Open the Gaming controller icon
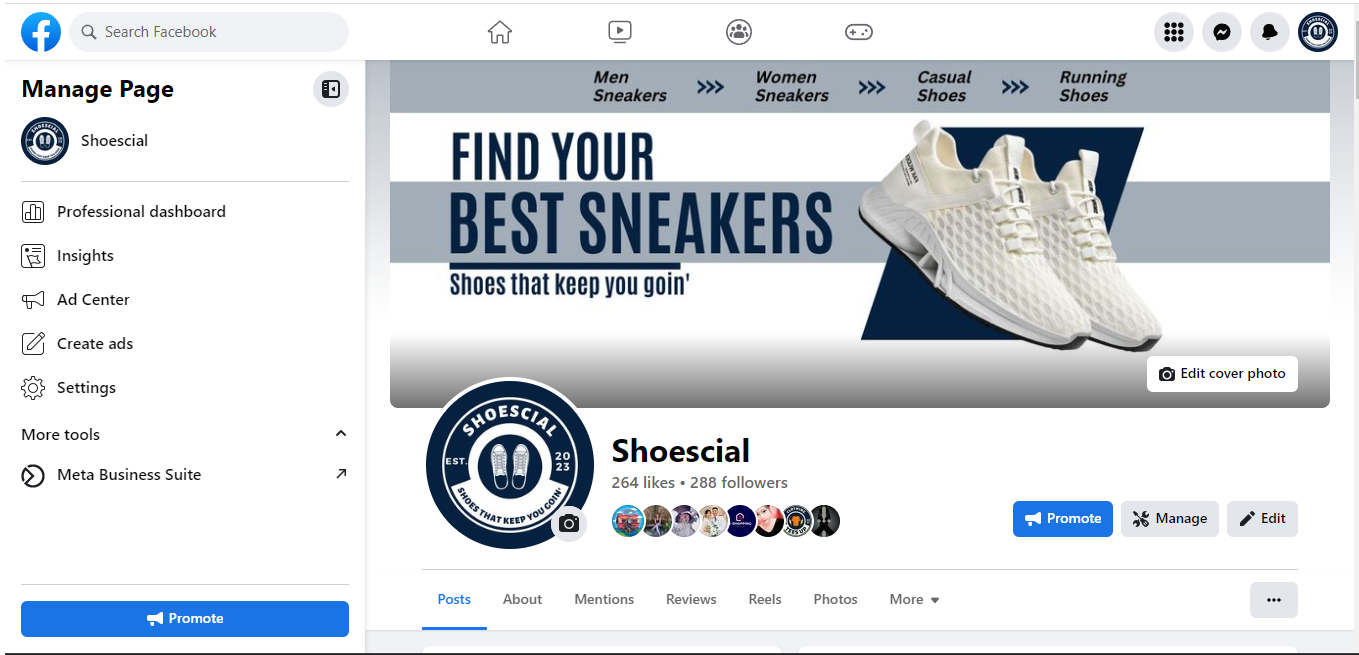Viewport: 1359px width, 655px height. 859,32
